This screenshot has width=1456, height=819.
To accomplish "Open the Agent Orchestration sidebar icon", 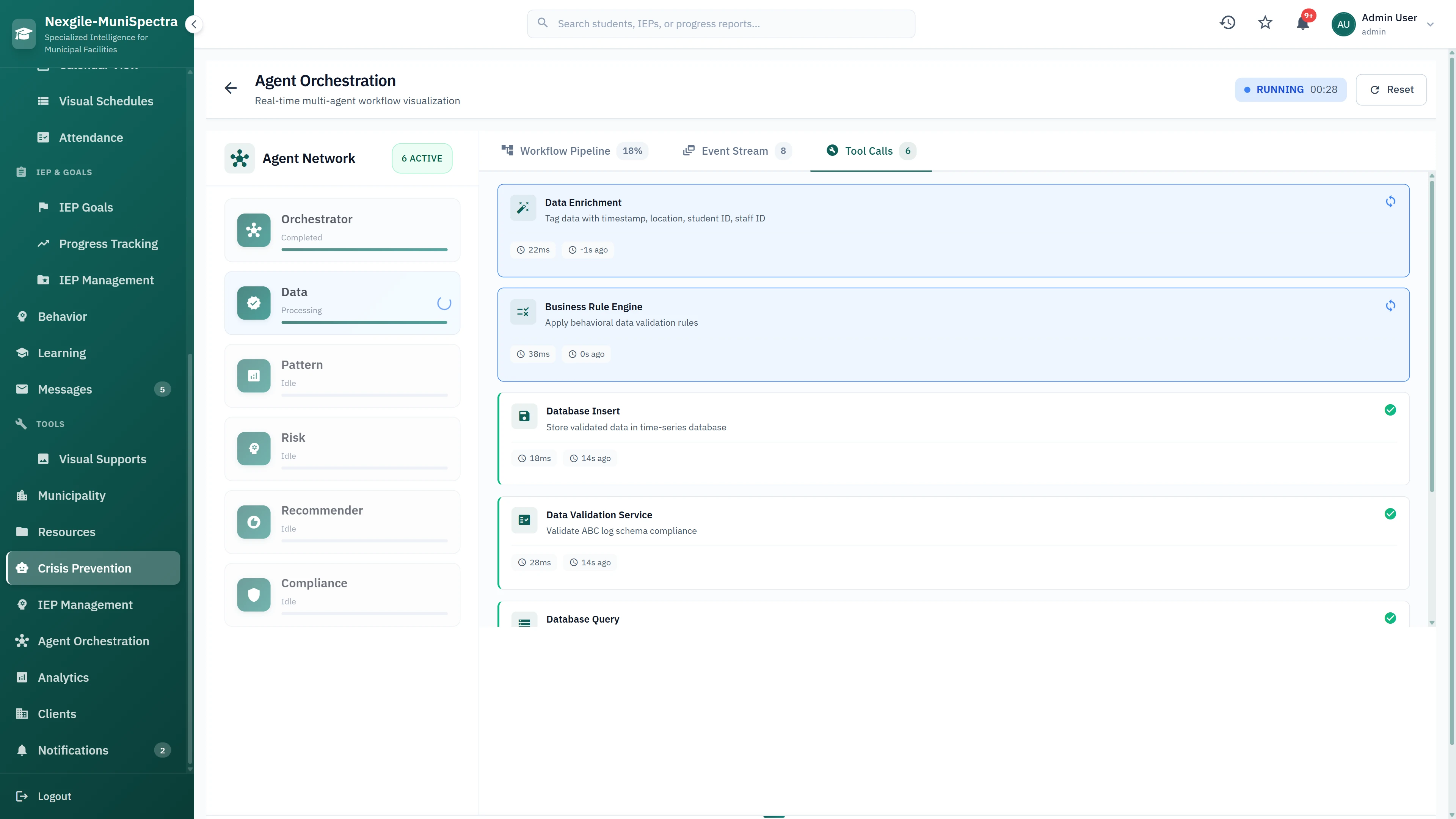I will click(22, 641).
